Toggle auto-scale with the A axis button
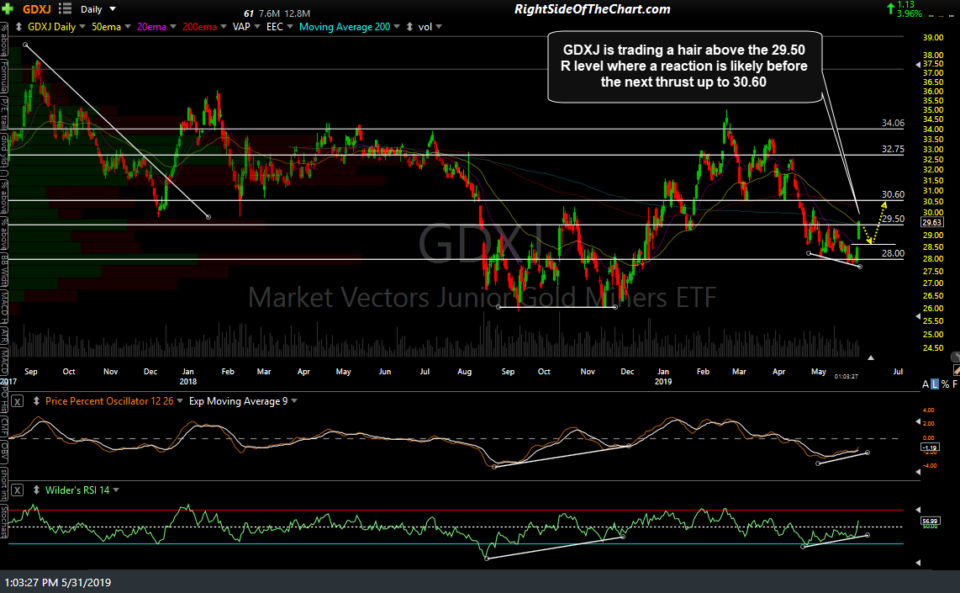960x593 pixels. coord(924,383)
